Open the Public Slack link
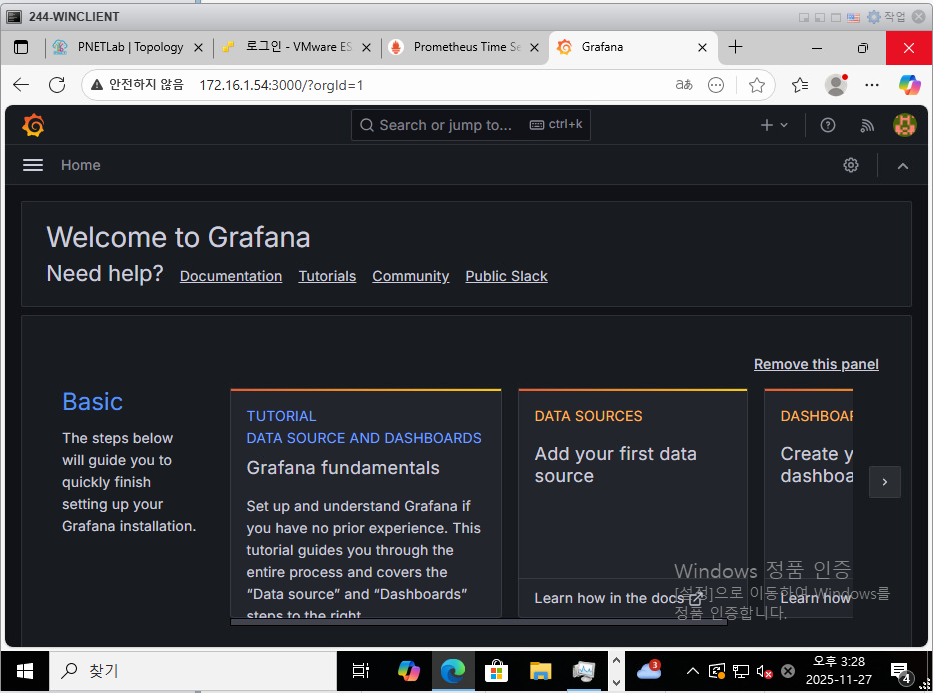This screenshot has width=933, height=693. click(506, 276)
